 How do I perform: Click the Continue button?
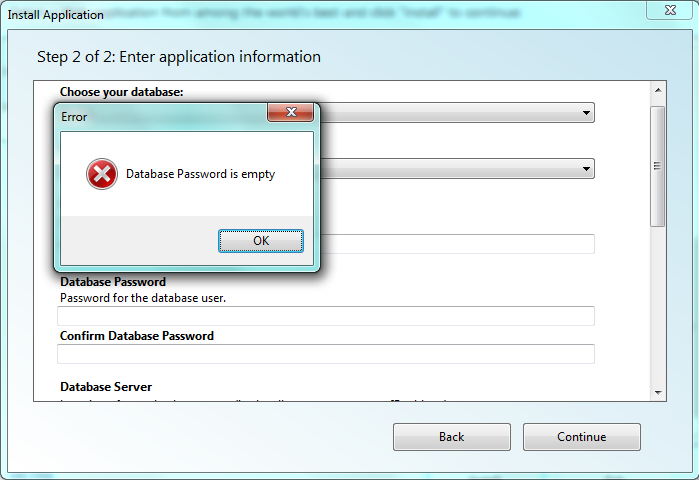click(x=581, y=437)
